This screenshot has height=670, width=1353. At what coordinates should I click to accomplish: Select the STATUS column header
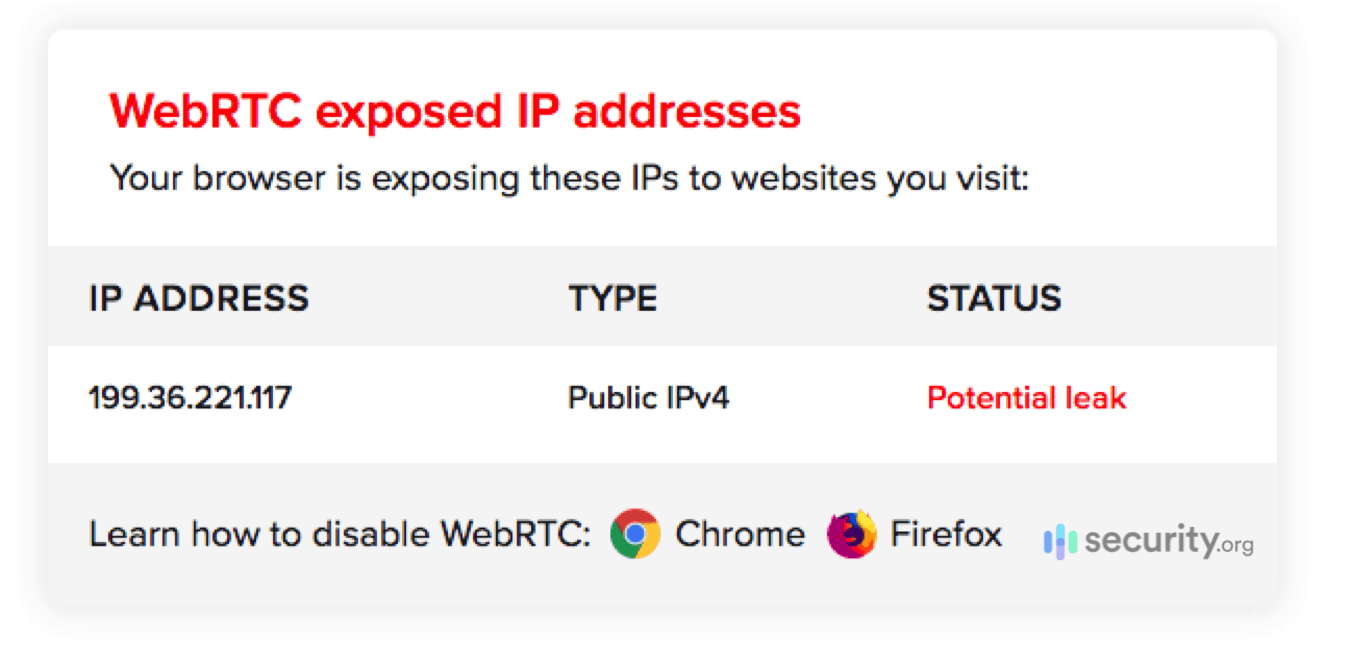[x=995, y=297]
